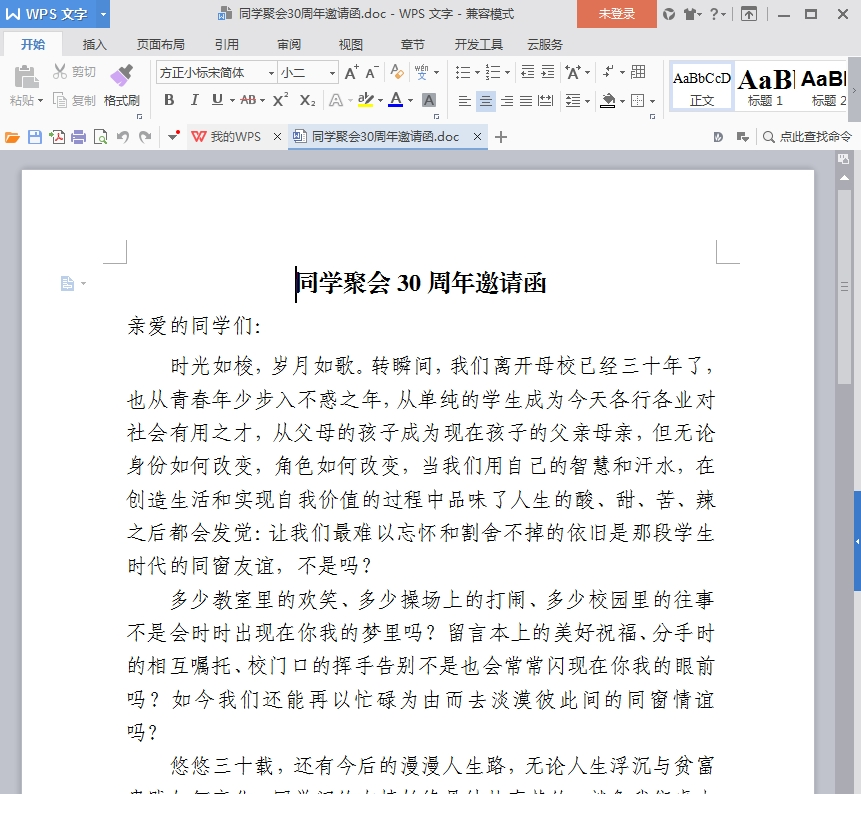Export to PDF icon
Image resolution: width=861 pixels, height=825 pixels.
[x=57, y=137]
